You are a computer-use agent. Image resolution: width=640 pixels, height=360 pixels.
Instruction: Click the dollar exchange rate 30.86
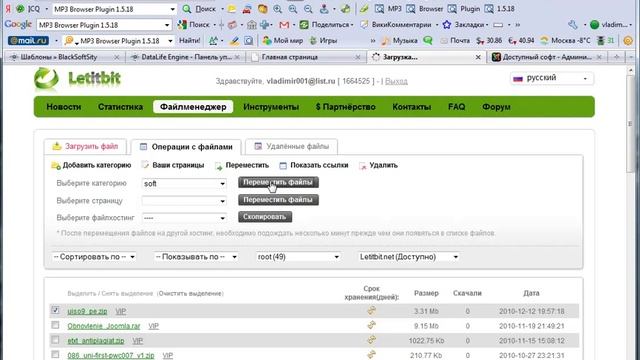point(489,41)
